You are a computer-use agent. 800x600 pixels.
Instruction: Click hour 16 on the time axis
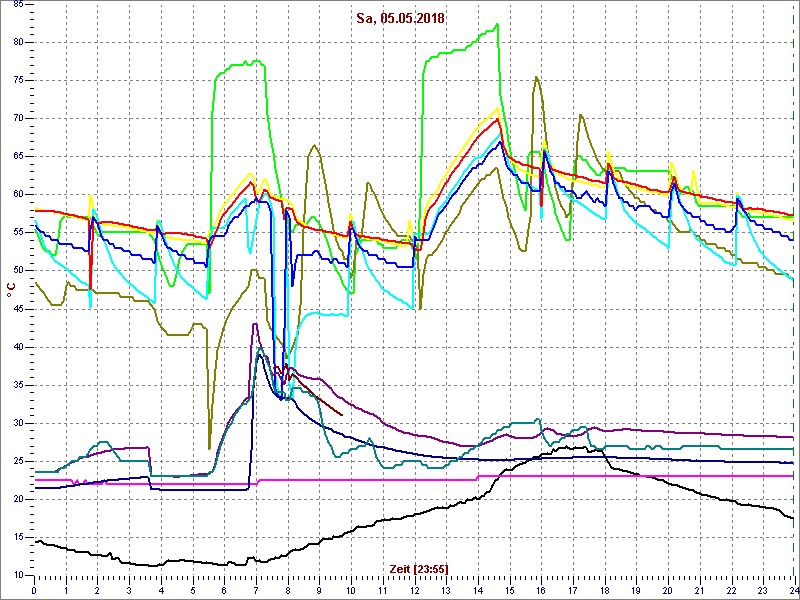(x=541, y=589)
